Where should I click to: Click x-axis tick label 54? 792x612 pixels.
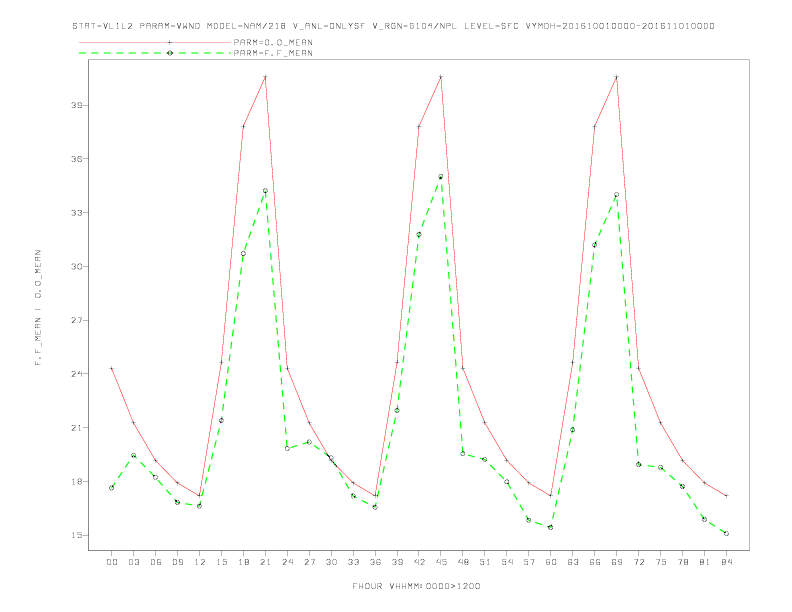click(x=507, y=562)
